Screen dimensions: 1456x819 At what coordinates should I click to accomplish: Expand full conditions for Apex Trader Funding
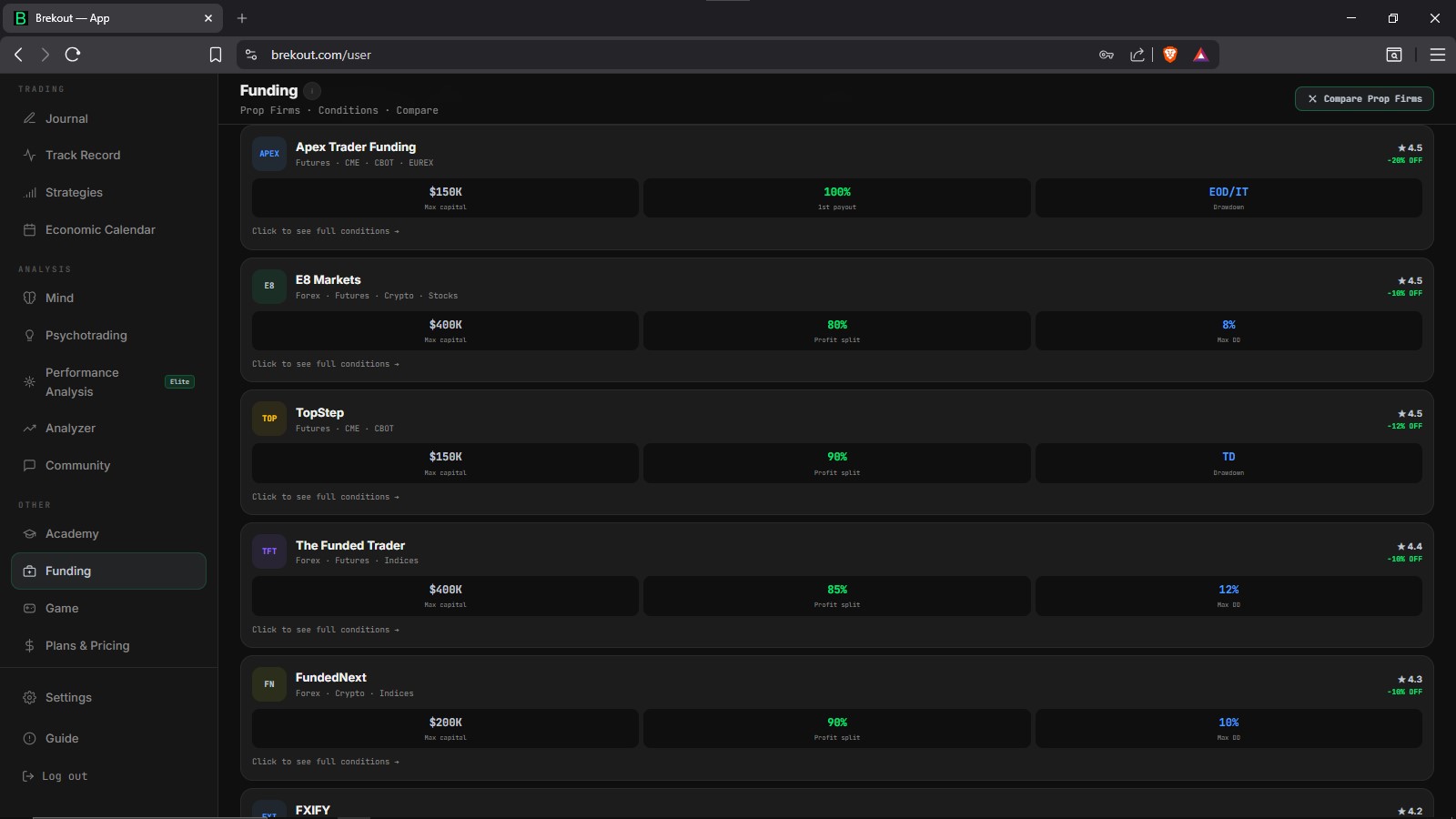point(326,231)
